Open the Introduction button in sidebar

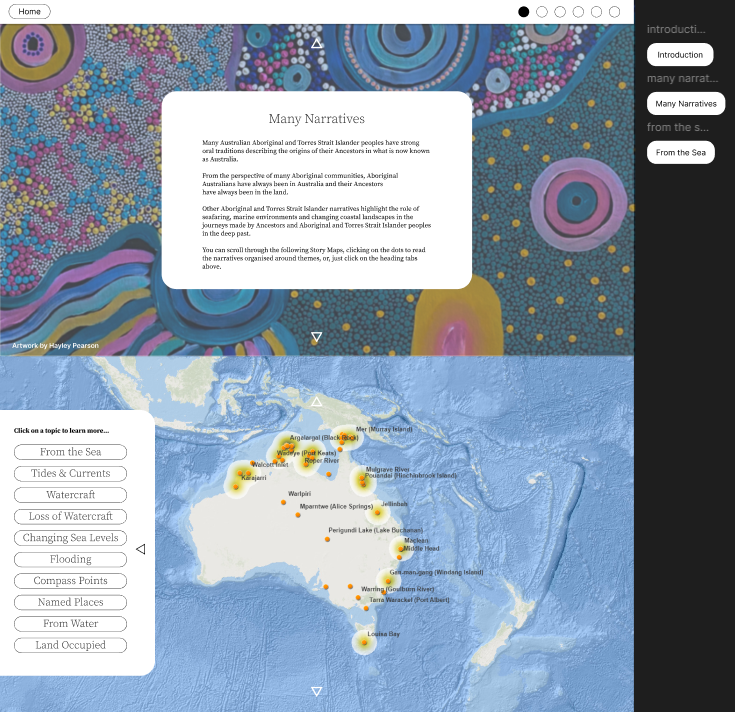pyautogui.click(x=680, y=55)
